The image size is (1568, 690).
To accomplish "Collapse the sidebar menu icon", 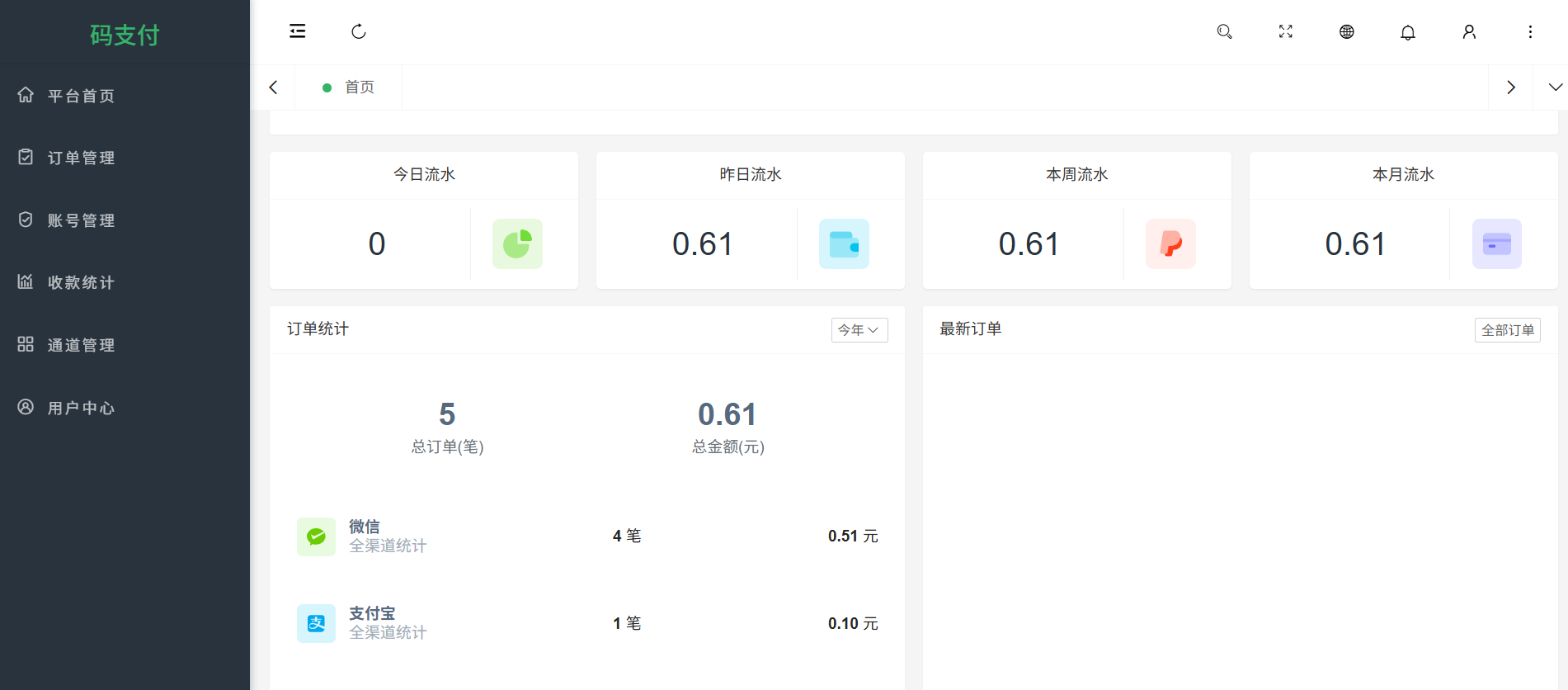I will (298, 31).
